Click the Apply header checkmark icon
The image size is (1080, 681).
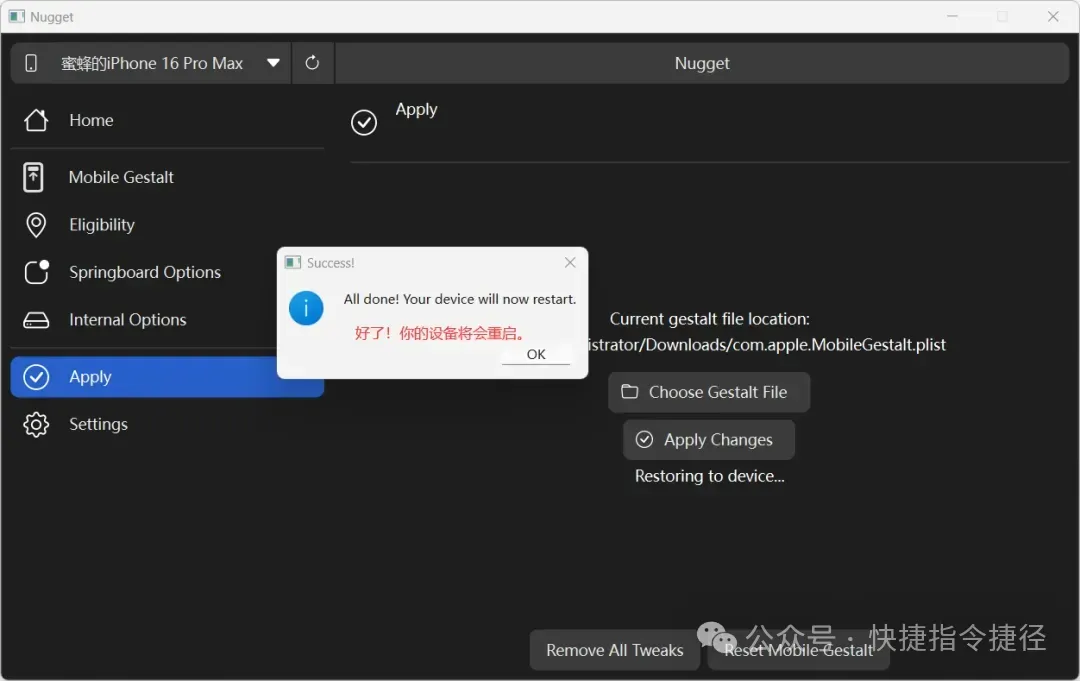364,123
